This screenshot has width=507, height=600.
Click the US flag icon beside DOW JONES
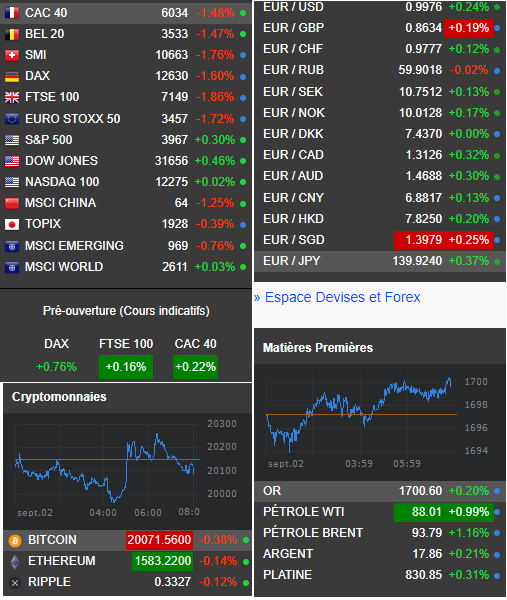(12, 161)
